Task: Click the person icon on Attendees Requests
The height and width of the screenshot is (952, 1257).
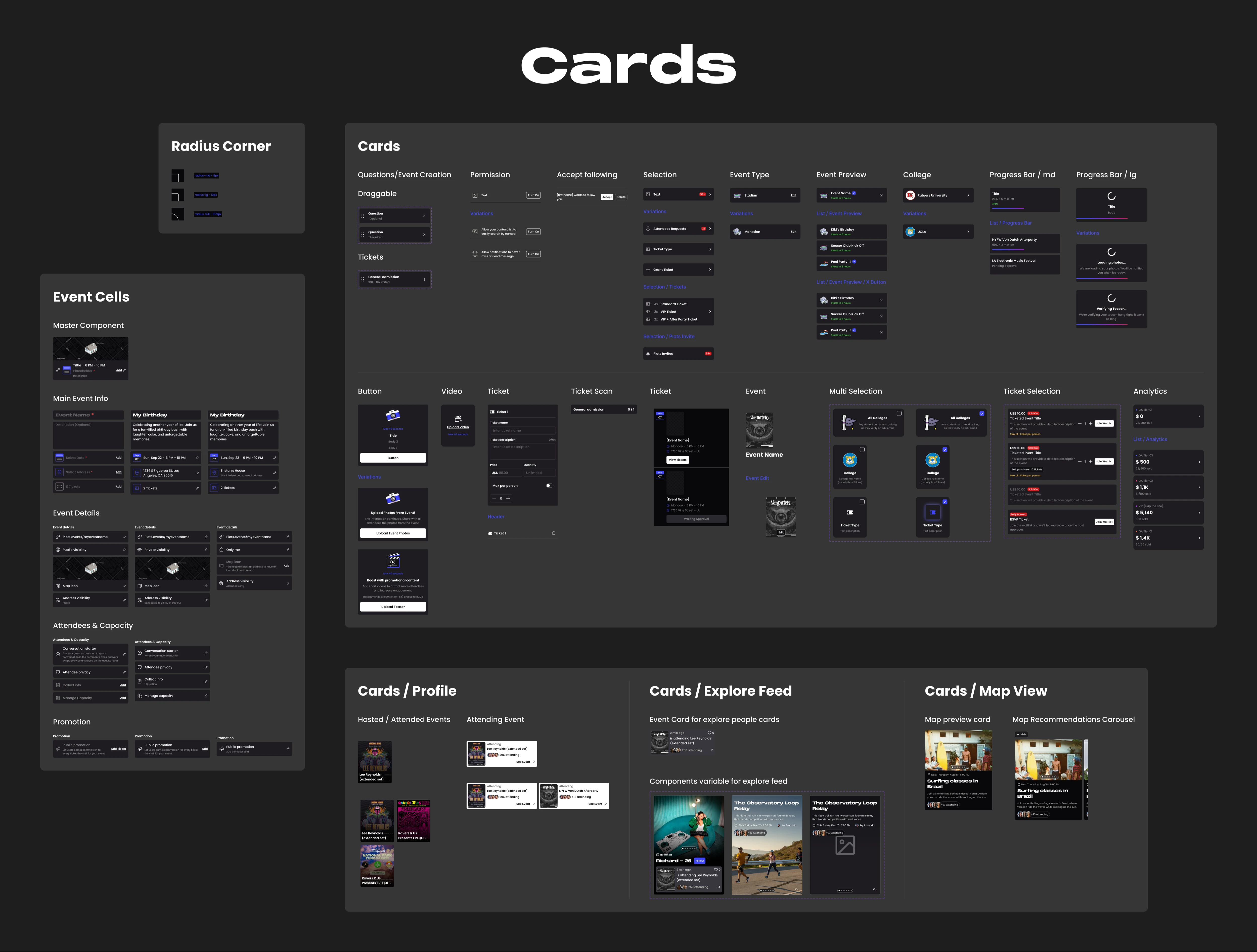Action: [648, 229]
